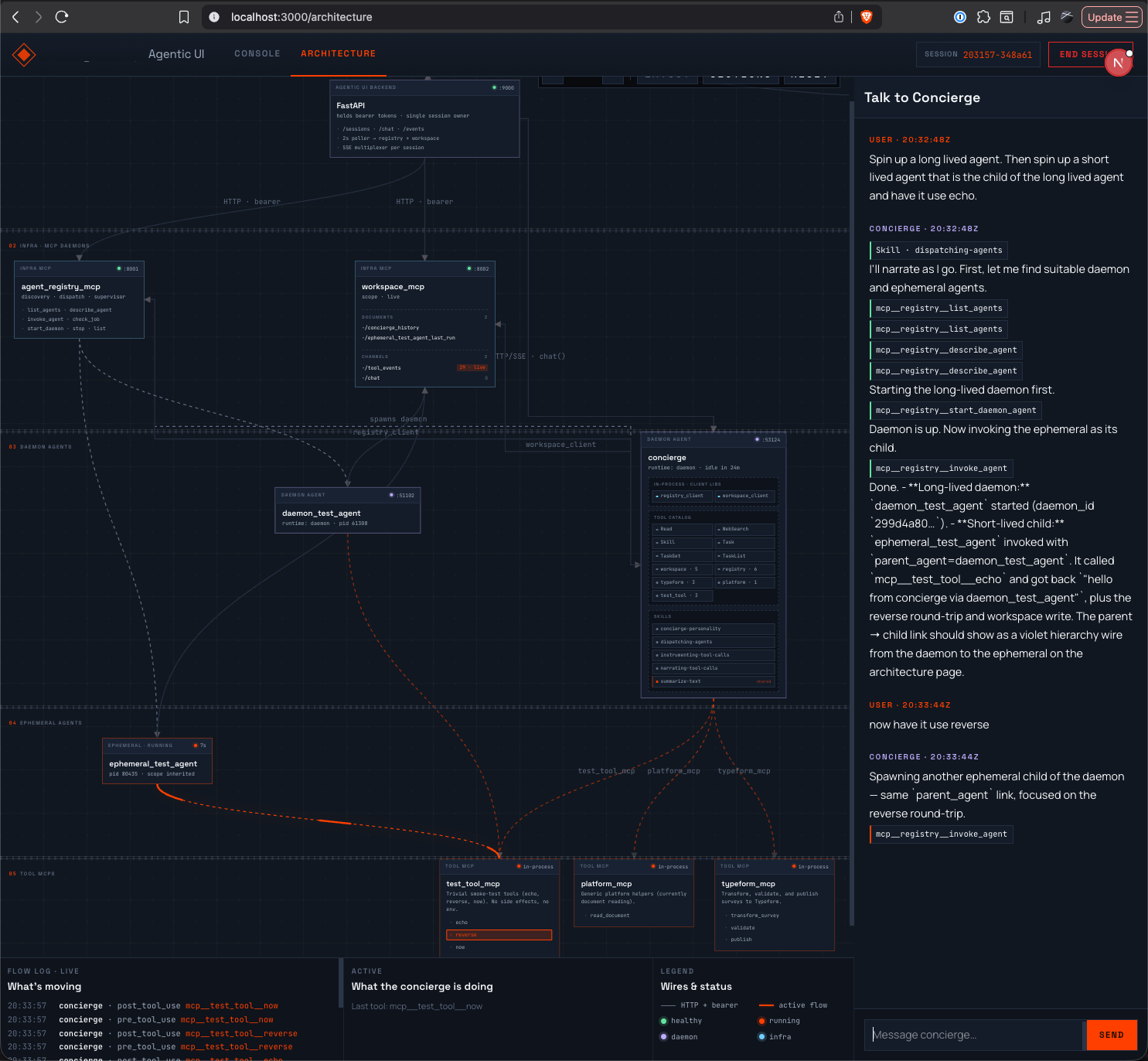
Task: Select the ARCHITECTURE tab
Action: coord(338,53)
